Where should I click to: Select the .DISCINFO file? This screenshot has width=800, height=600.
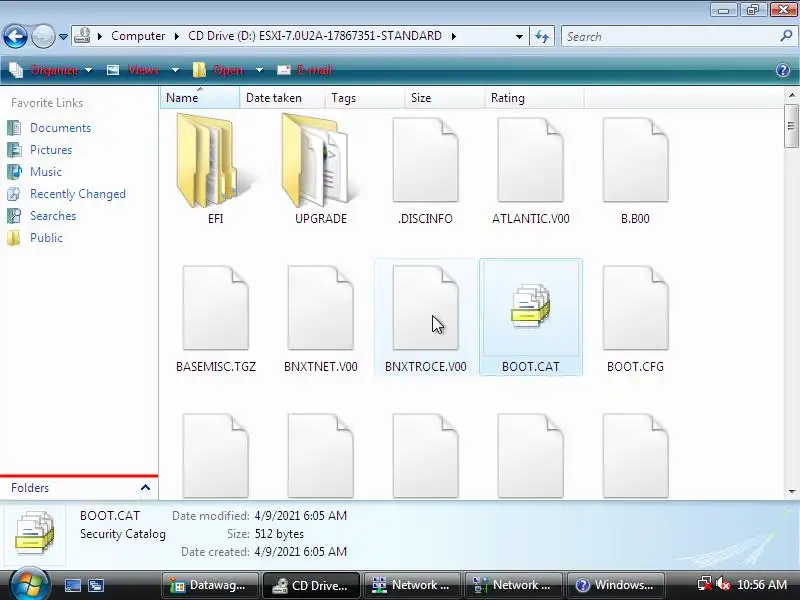(426, 171)
